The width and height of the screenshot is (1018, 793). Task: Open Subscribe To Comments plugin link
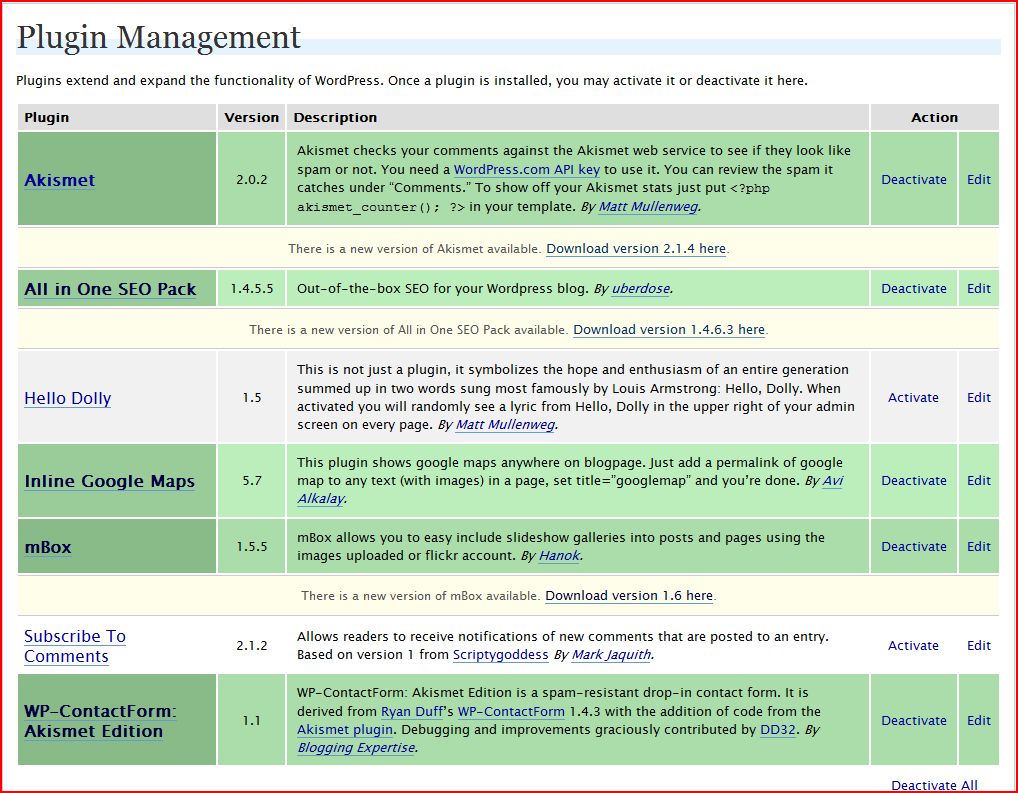[x=75, y=646]
